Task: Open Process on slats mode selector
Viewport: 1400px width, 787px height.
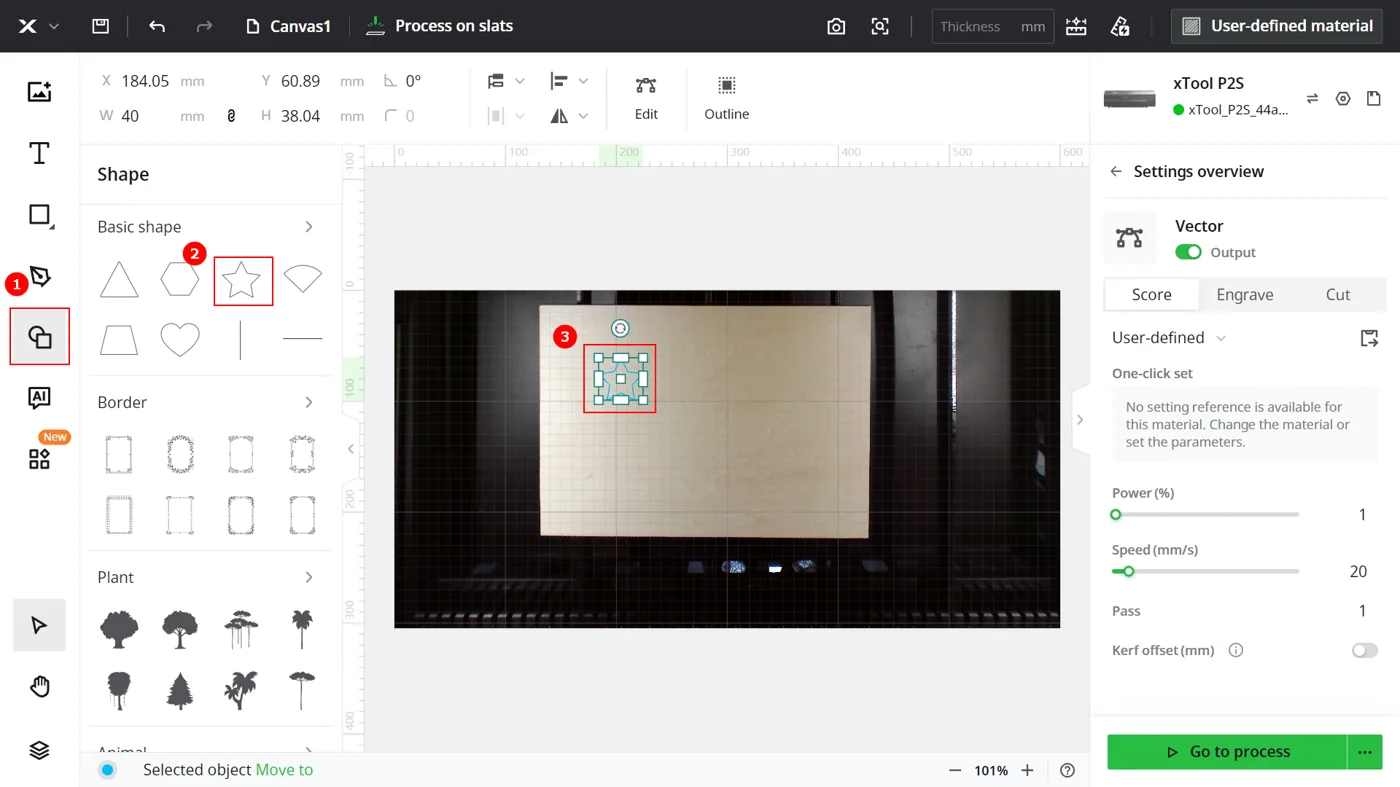Action: click(x=439, y=26)
